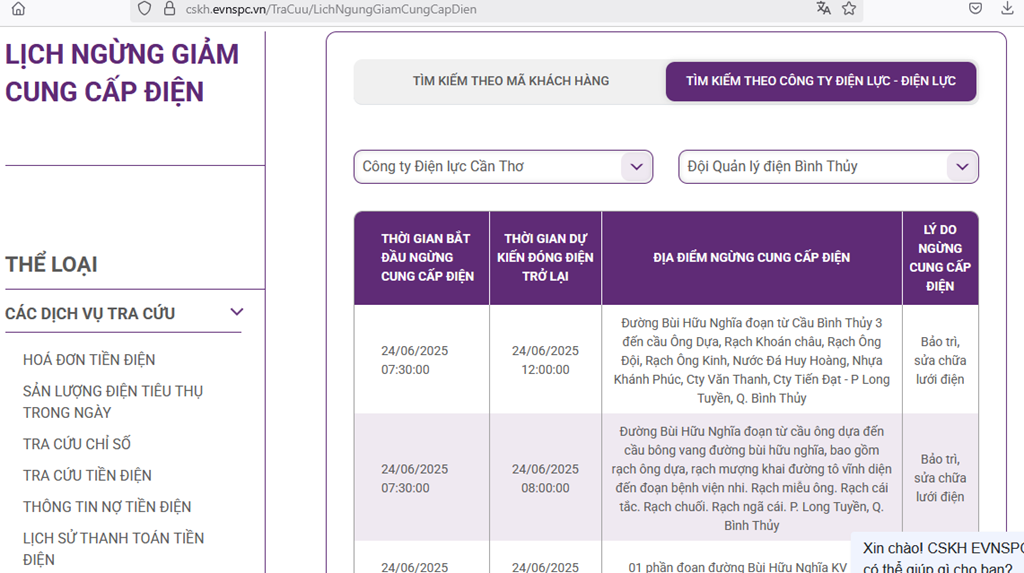
Task: Open the Pocket save icon
Action: pos(975,8)
